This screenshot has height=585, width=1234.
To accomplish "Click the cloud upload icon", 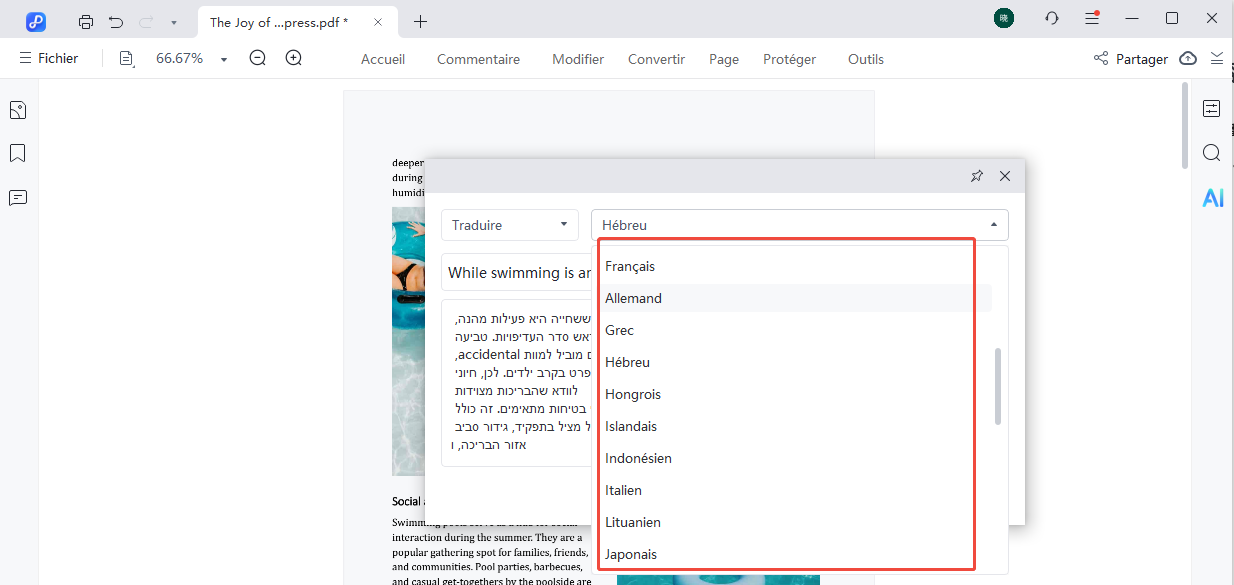I will 1188,59.
